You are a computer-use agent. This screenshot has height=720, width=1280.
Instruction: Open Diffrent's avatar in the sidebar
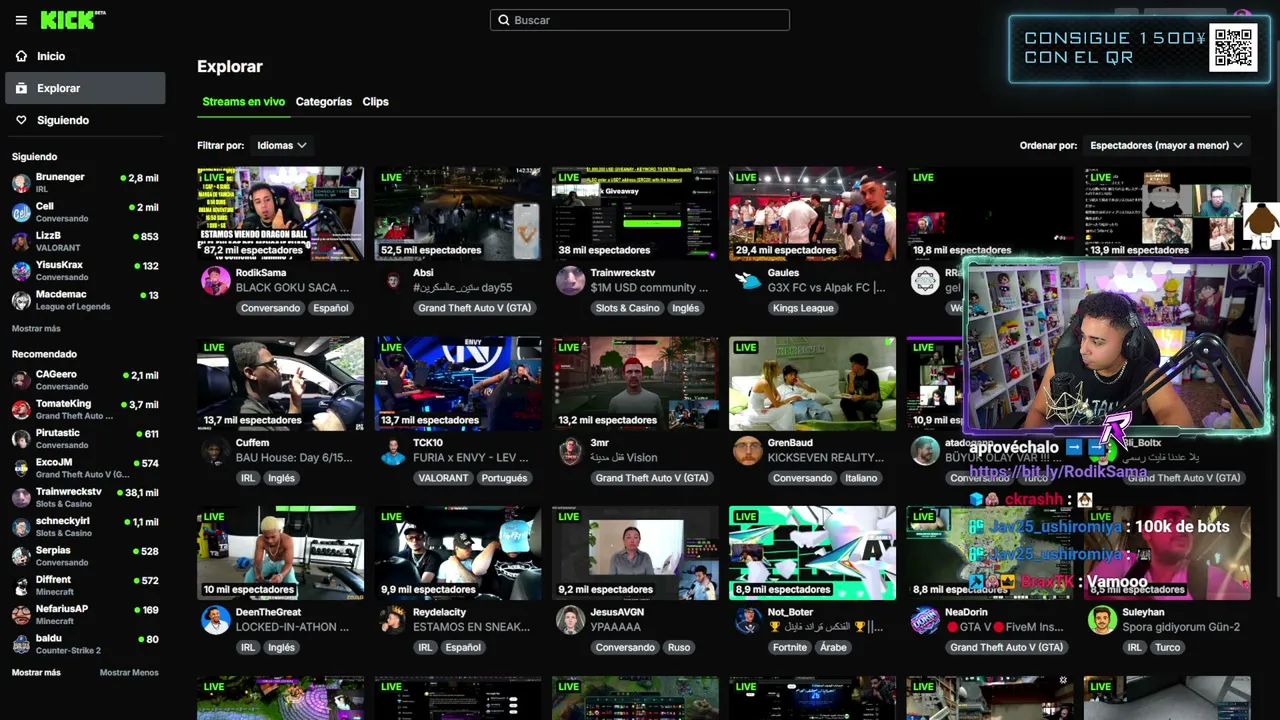pyautogui.click(x=21, y=585)
